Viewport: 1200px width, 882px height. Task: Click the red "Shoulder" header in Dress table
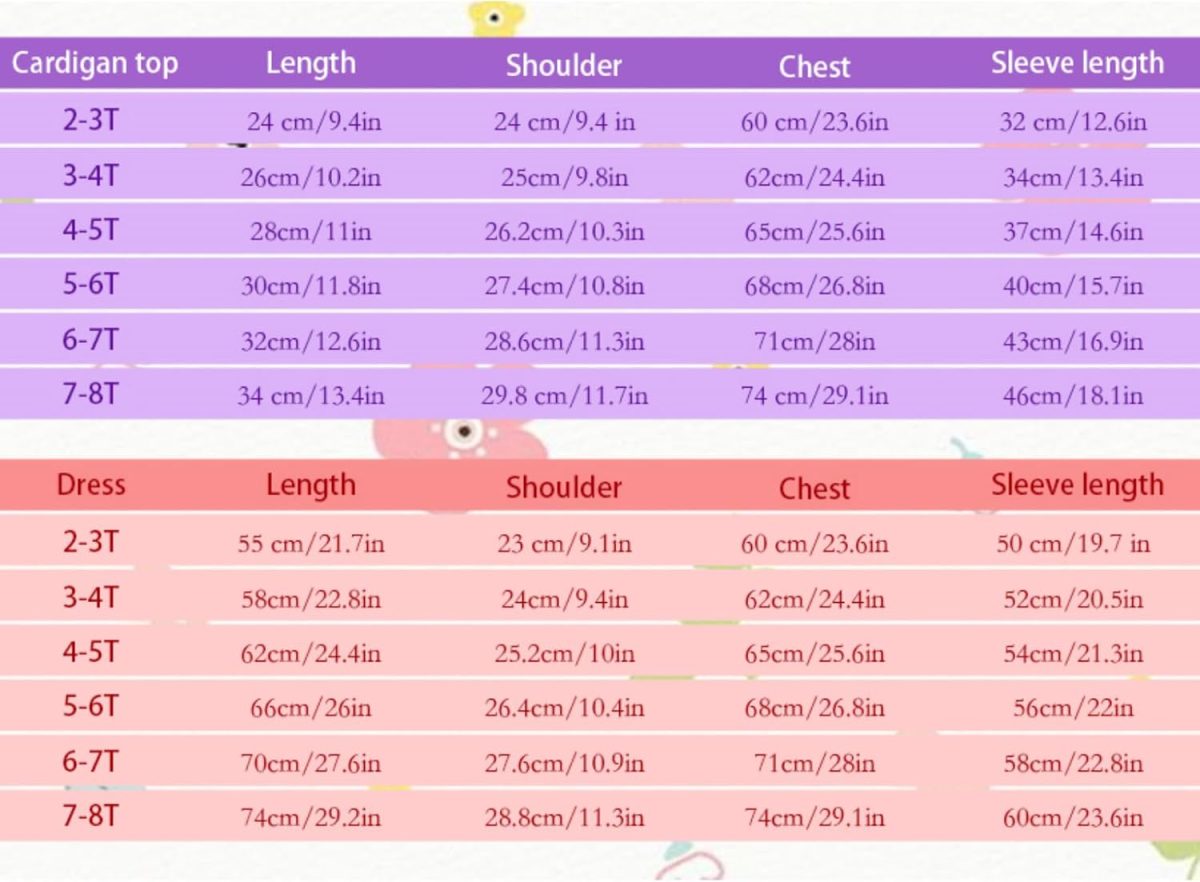coord(563,488)
